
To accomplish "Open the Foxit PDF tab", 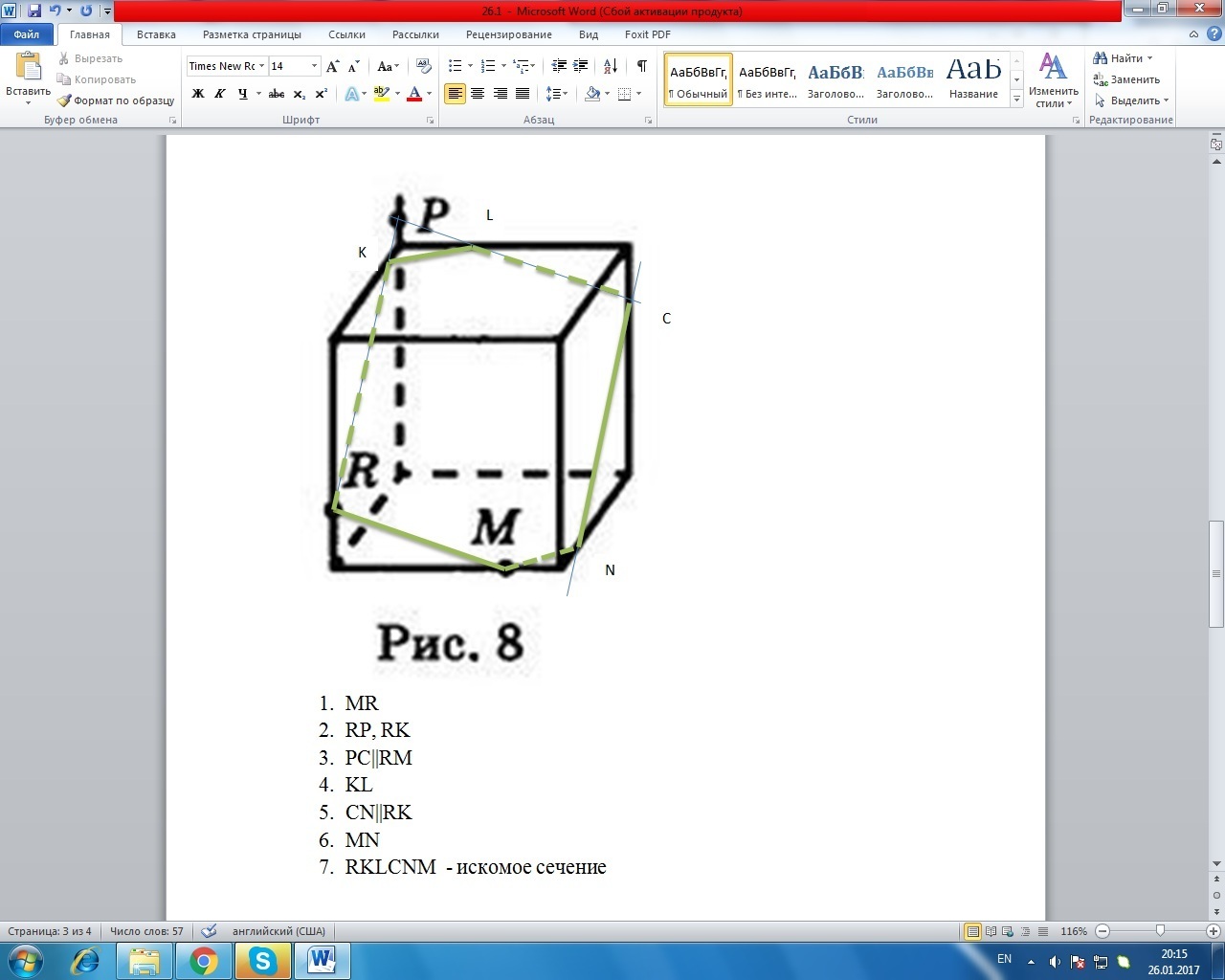I will [647, 34].
